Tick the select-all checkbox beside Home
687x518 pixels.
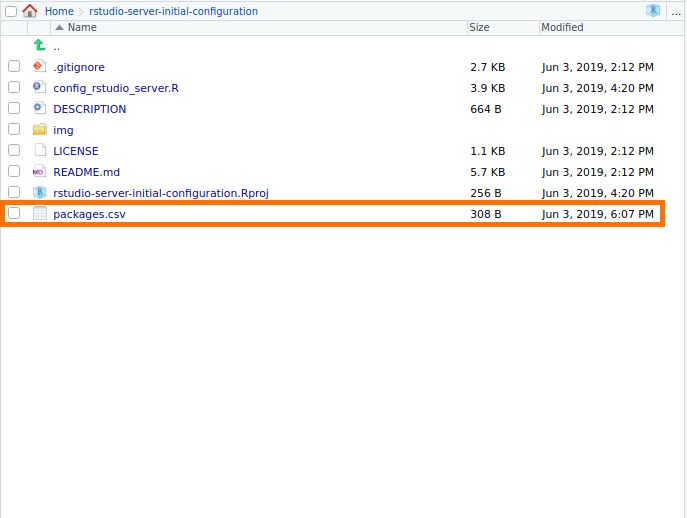coord(11,11)
